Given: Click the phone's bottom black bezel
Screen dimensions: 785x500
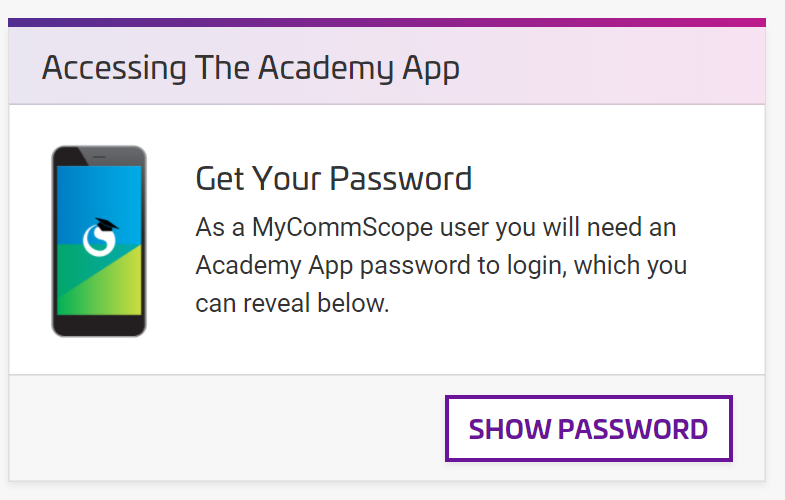Looking at the screenshot, I should coord(99,326).
